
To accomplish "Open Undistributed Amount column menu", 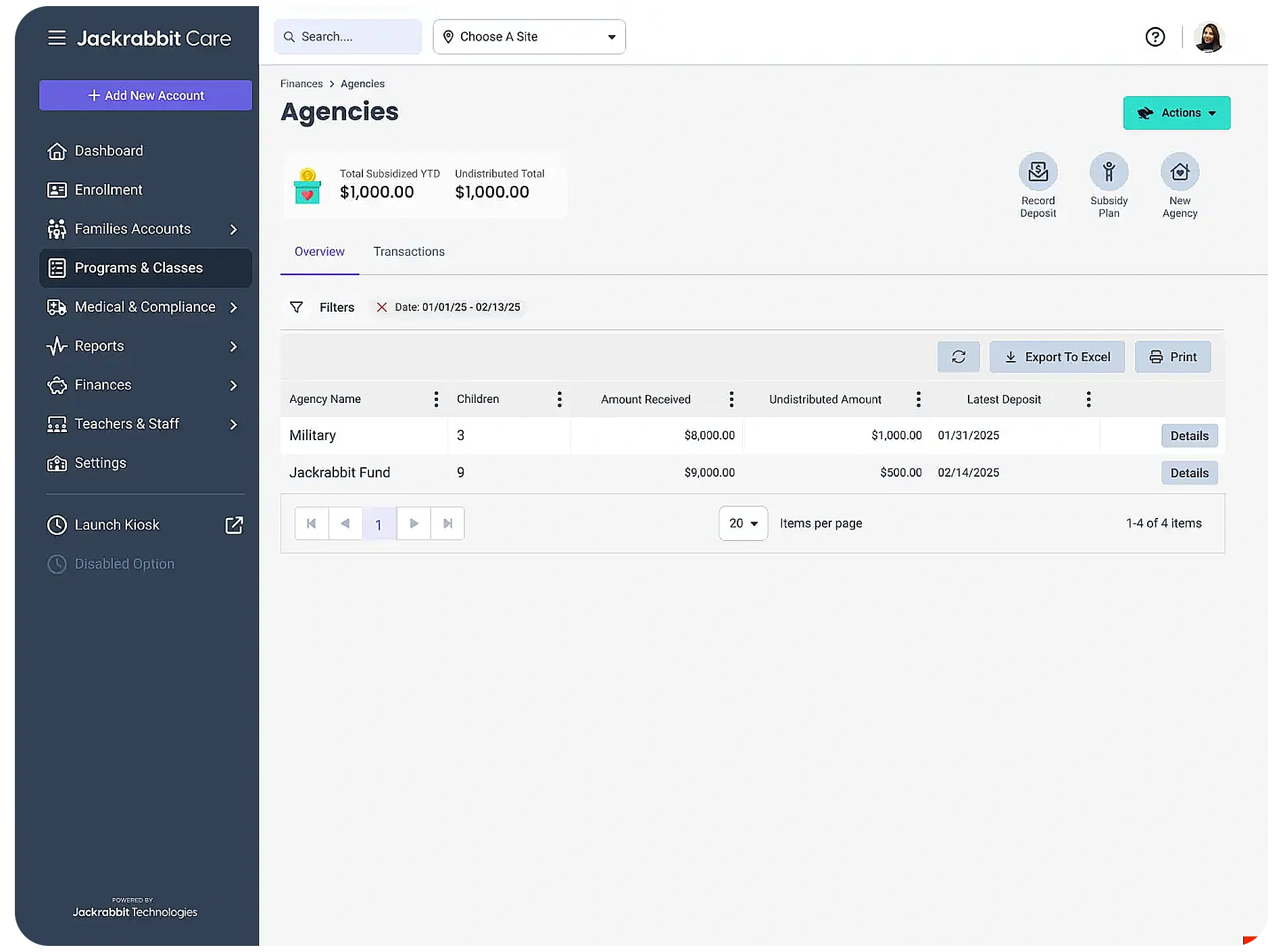I will [x=918, y=399].
